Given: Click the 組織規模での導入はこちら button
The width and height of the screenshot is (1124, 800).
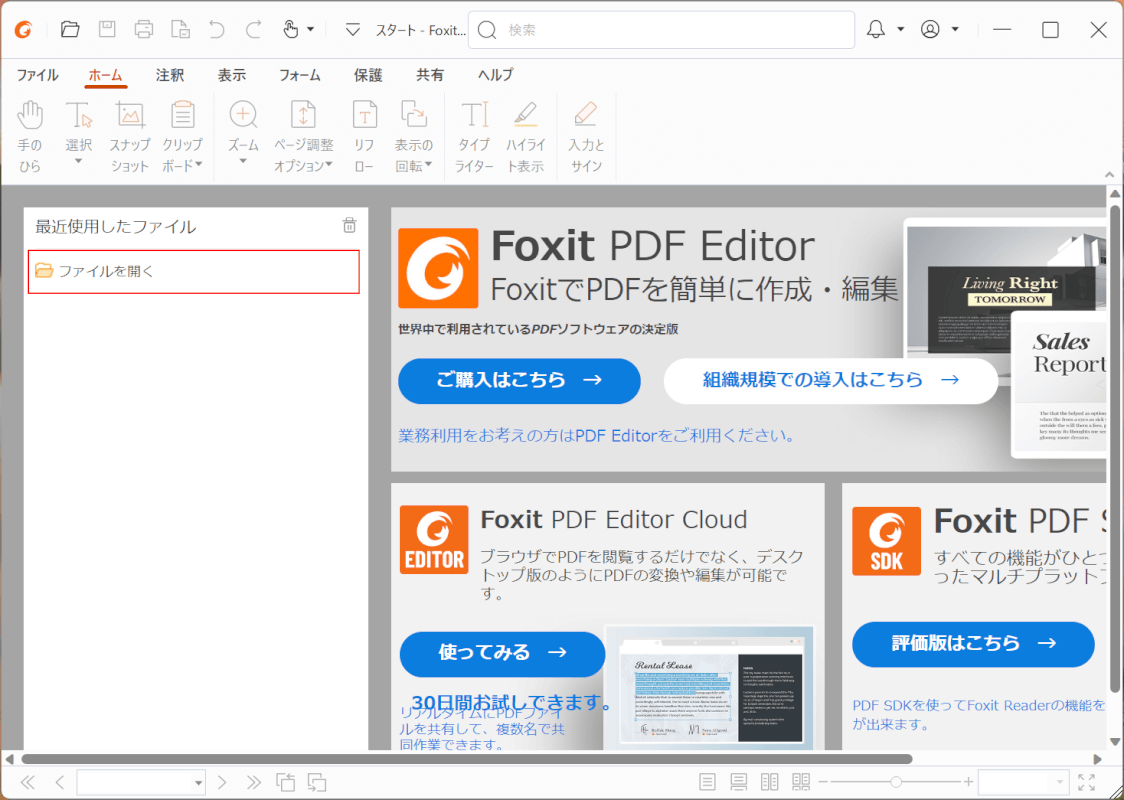Looking at the screenshot, I should click(x=831, y=381).
